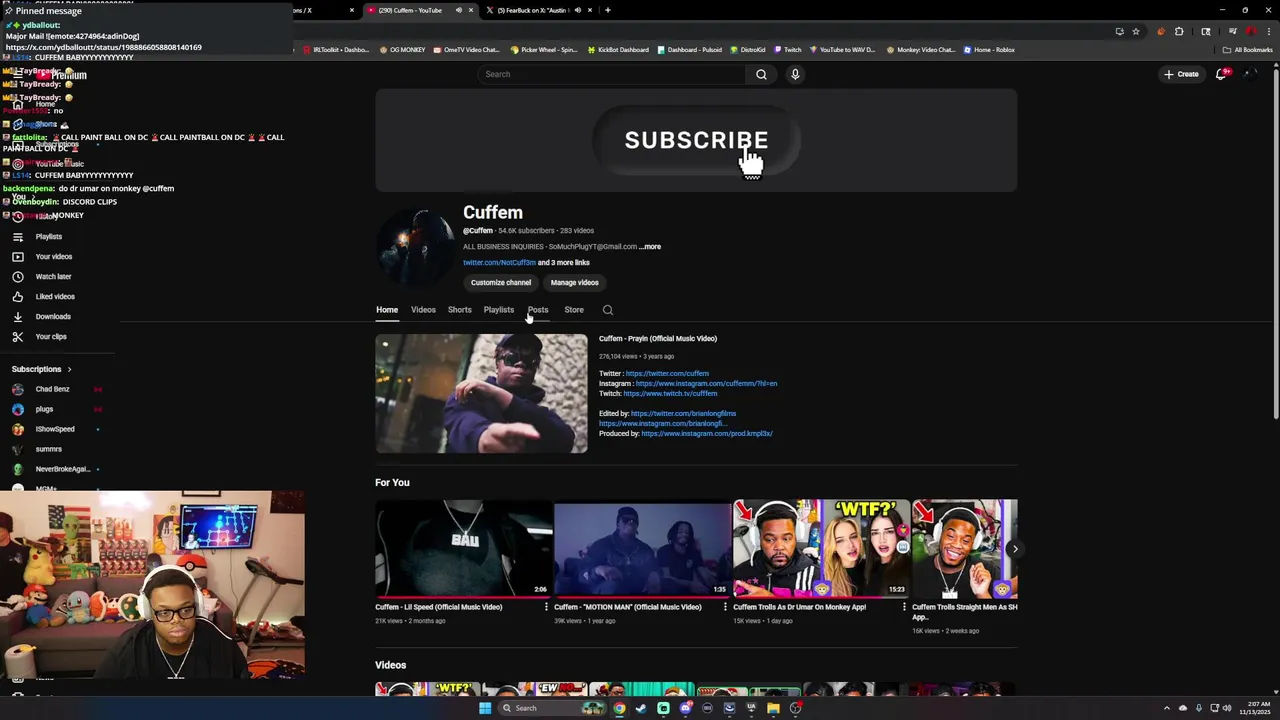The image size is (1280, 720).
Task: Open Downloads arrow icon in sidebar
Action: [x=18, y=317]
